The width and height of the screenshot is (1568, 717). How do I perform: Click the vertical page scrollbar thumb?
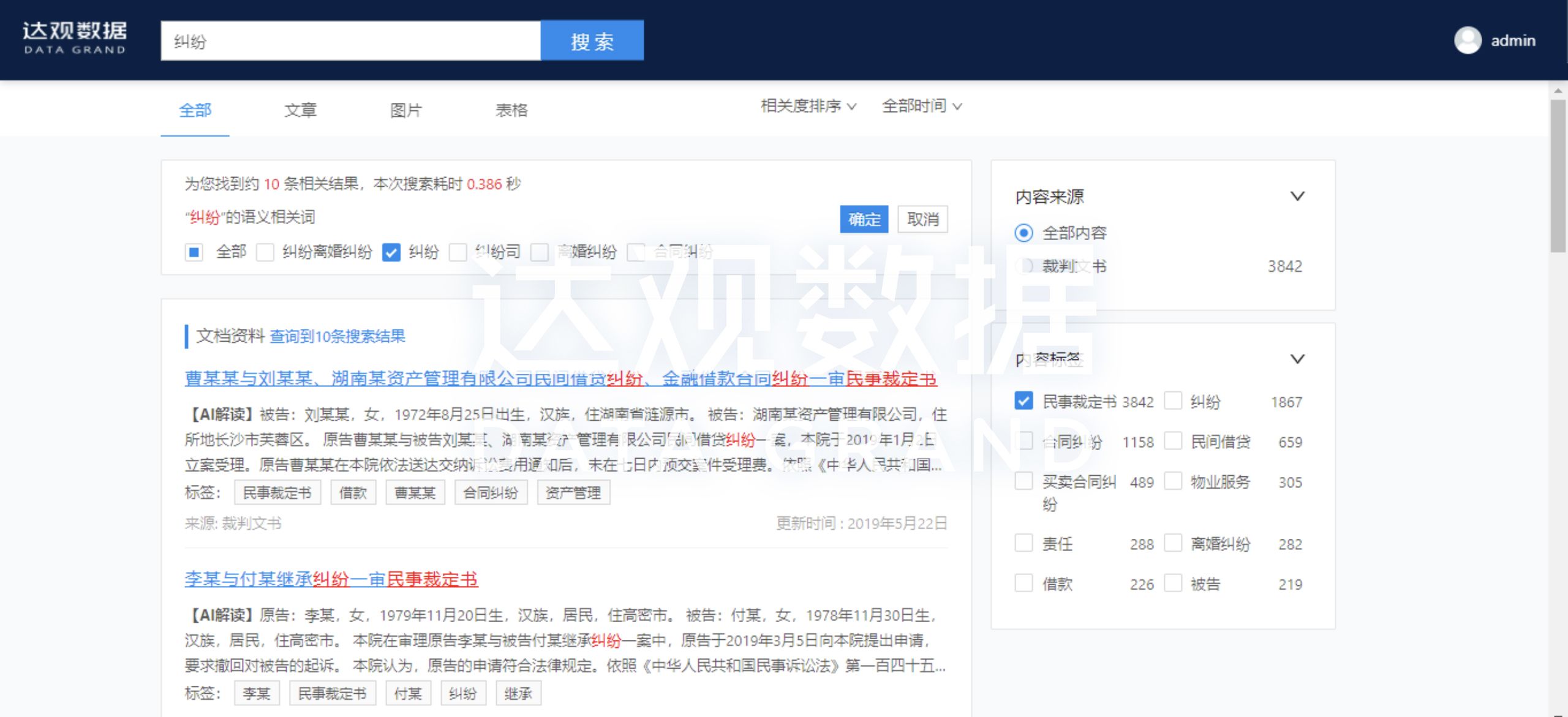pyautogui.click(x=1558, y=176)
